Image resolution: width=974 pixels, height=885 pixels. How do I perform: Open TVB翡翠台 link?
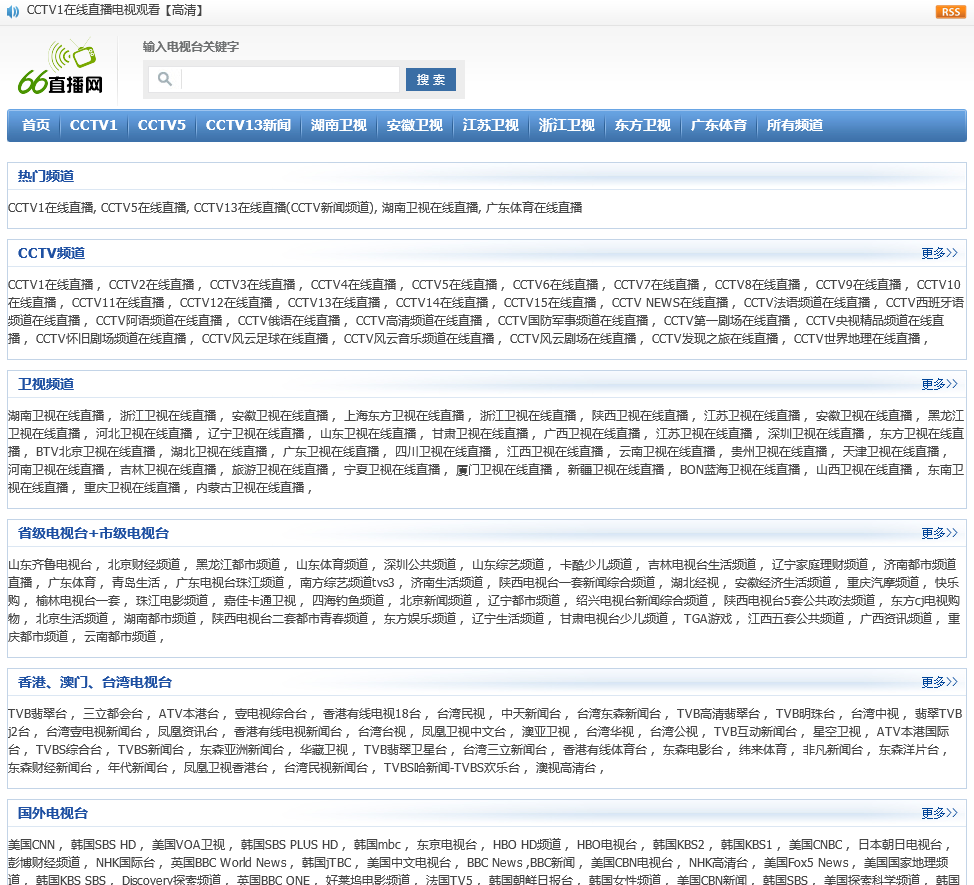37,714
